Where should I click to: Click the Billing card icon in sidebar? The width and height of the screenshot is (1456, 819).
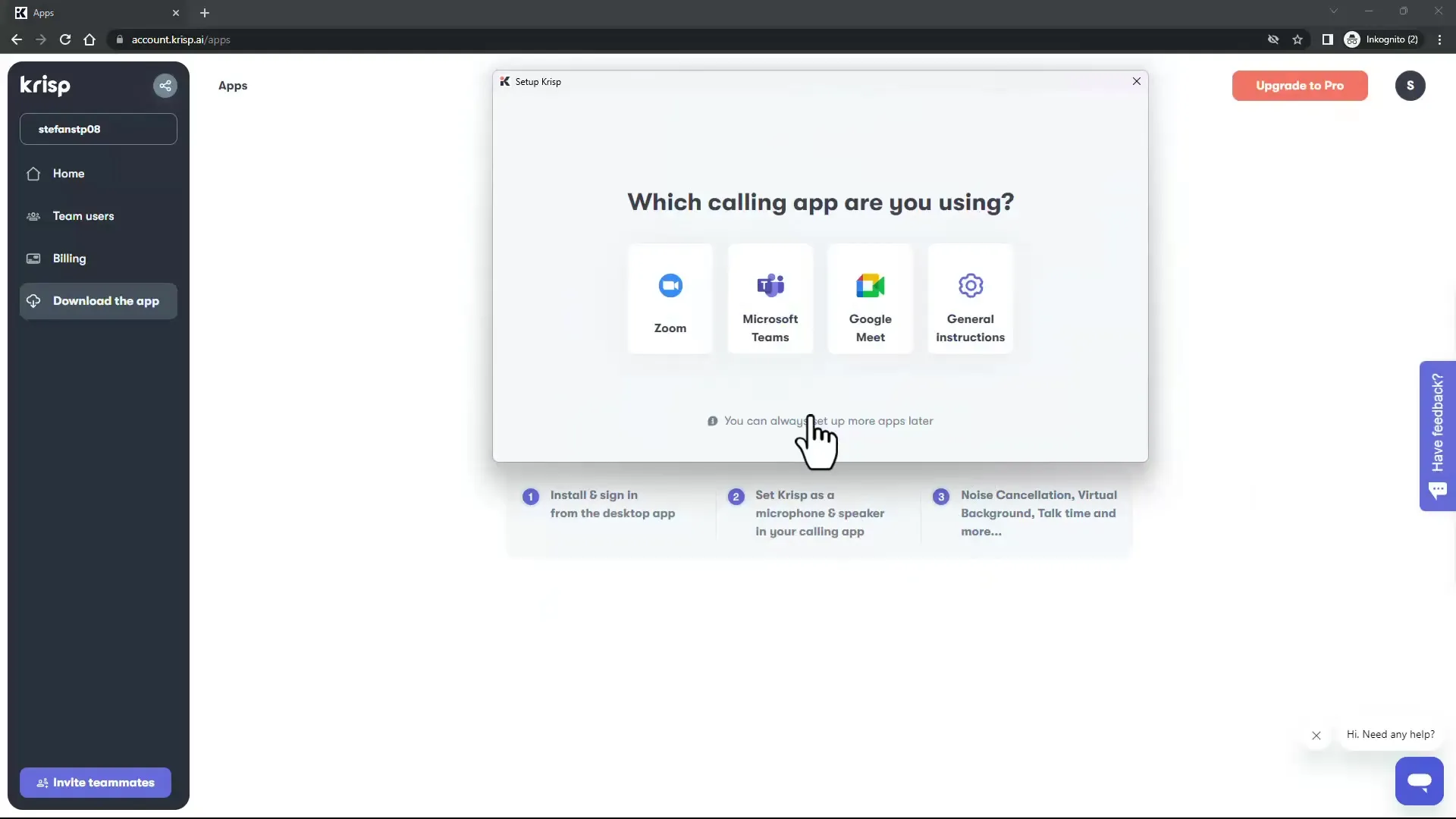click(33, 259)
